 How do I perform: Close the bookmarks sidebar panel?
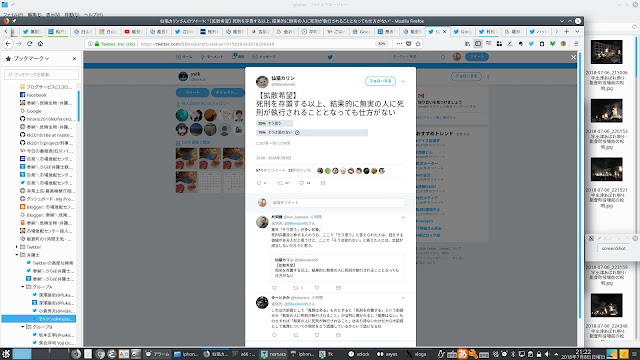click(74, 59)
